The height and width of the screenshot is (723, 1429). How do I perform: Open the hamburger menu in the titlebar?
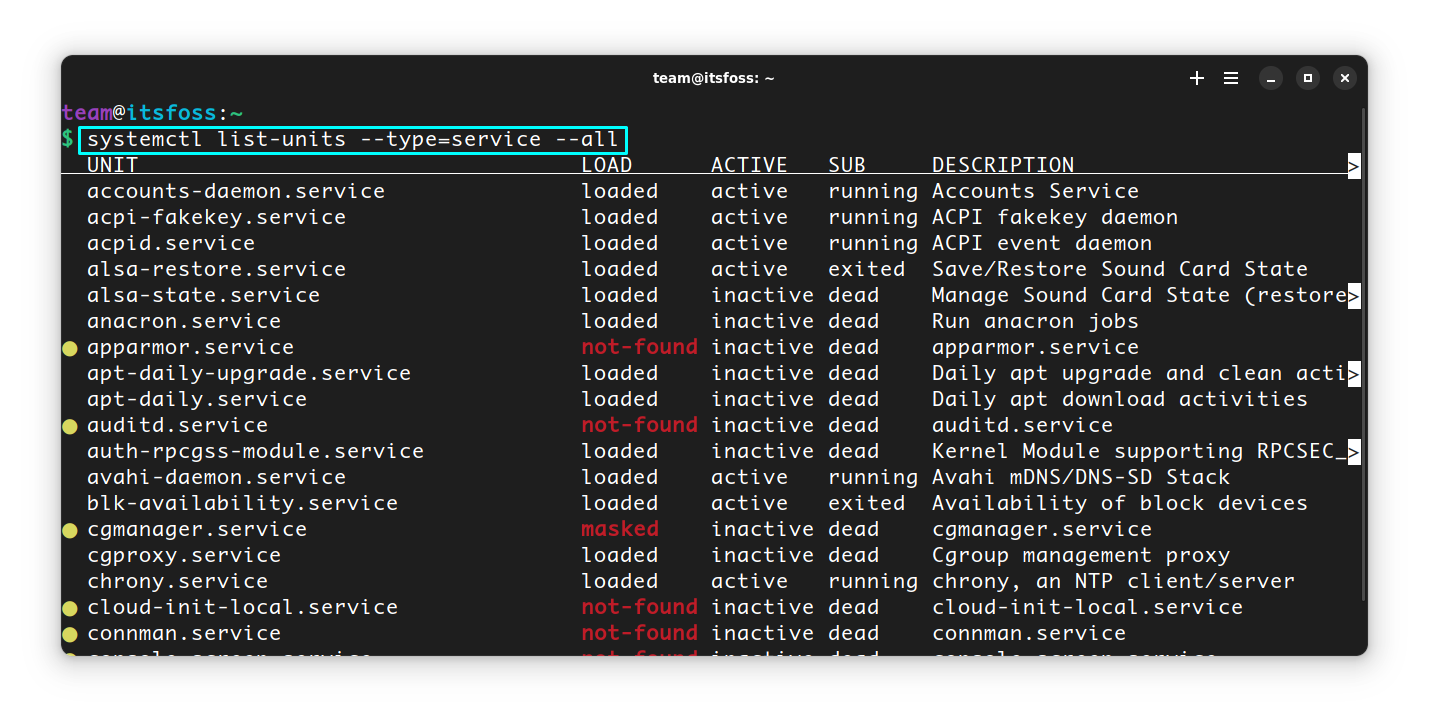1230,77
